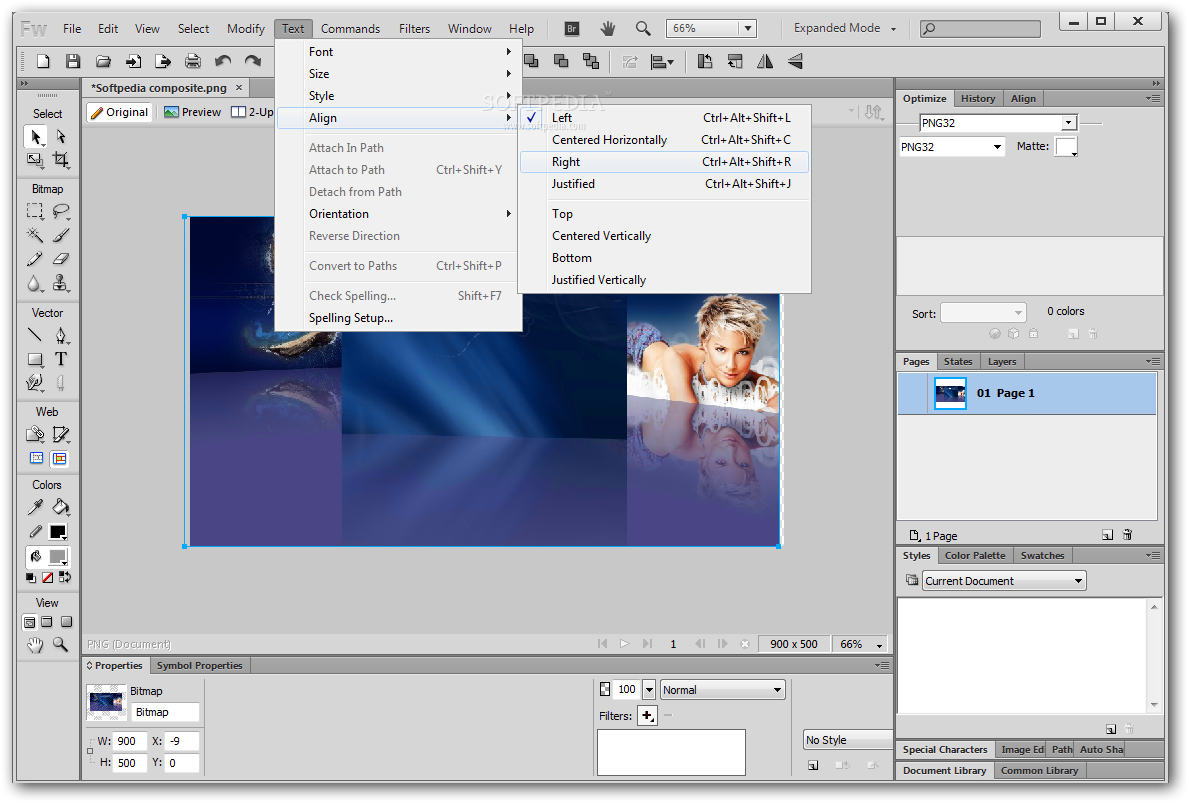
Task: Switch to the History tab
Action: (977, 99)
